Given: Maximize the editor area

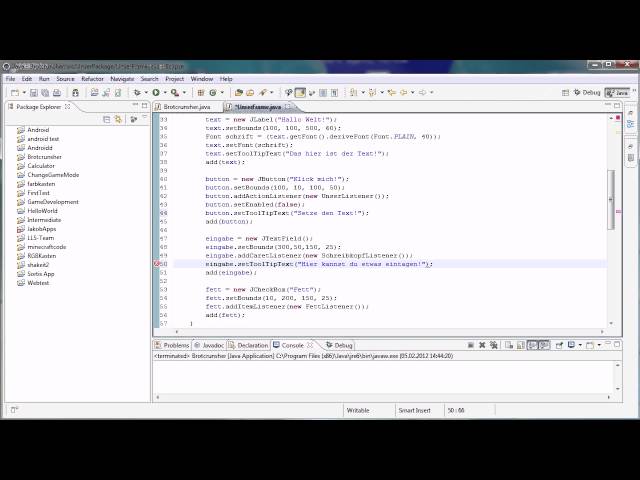Looking at the screenshot, I should pos(617,105).
